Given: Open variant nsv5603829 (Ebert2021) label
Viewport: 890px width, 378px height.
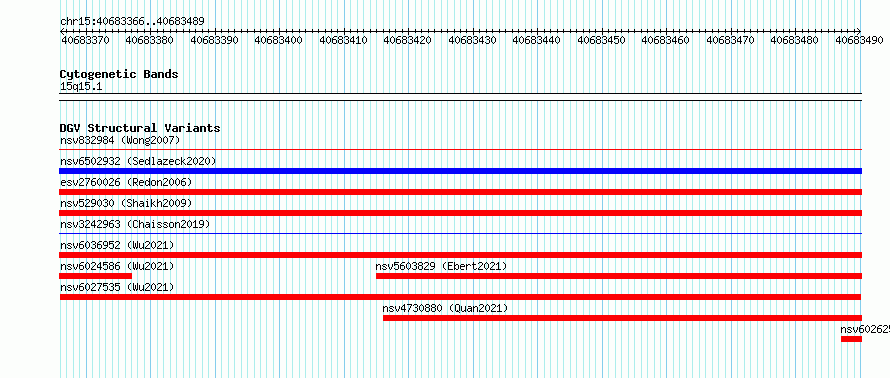Looking at the screenshot, I should pos(441,266).
